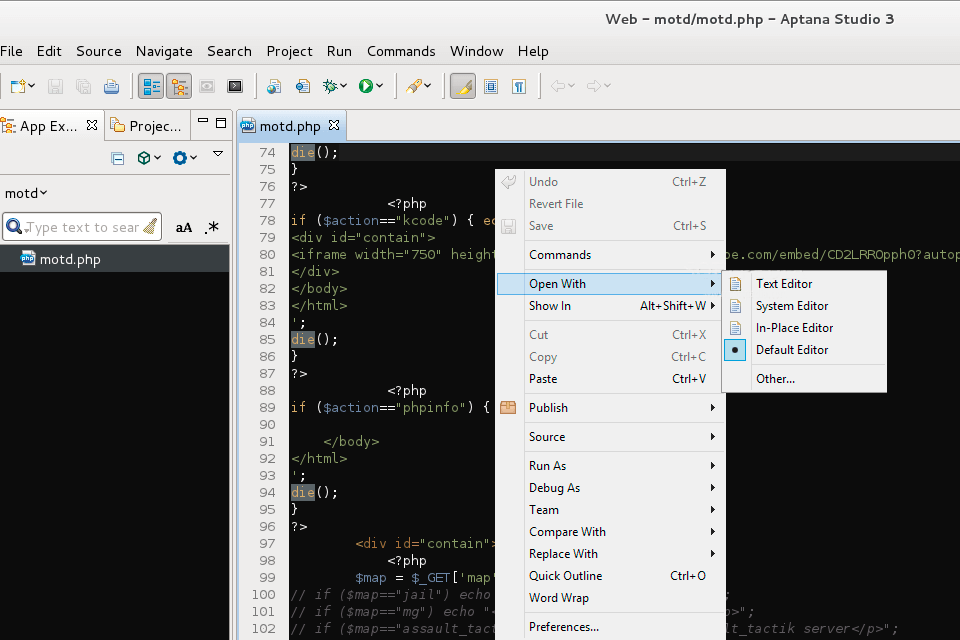Expand Commands submenu in context menu

pos(611,255)
